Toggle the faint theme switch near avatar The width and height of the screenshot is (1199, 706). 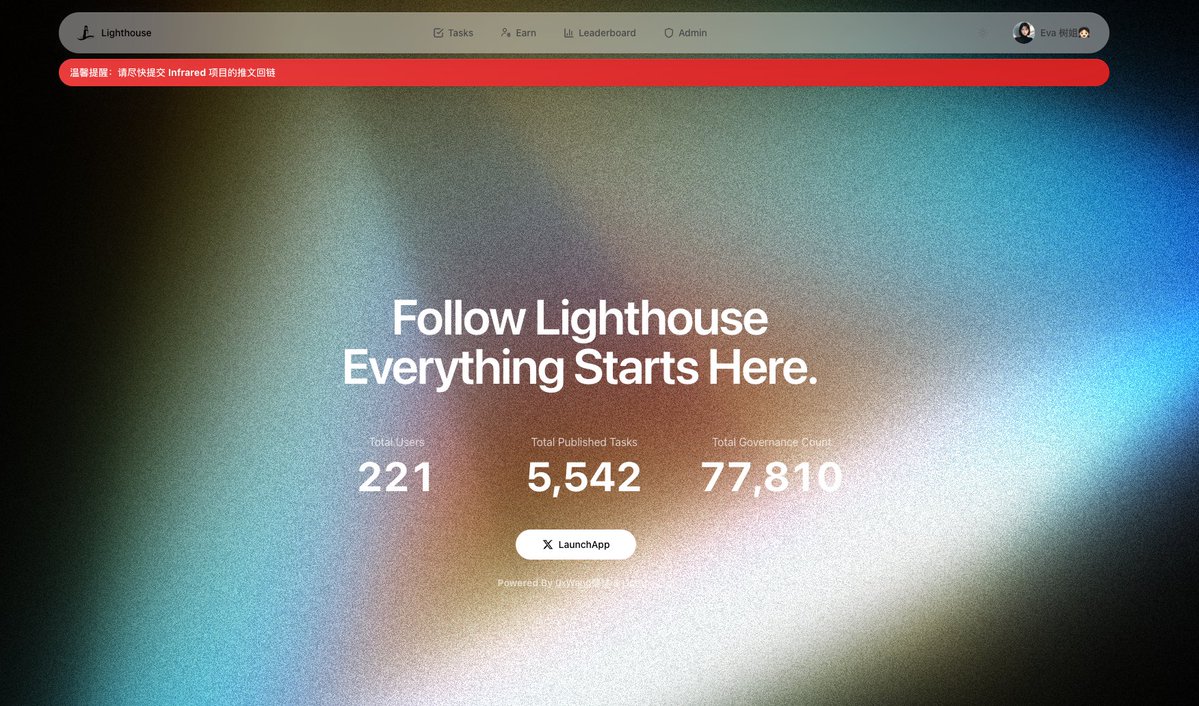pos(983,33)
